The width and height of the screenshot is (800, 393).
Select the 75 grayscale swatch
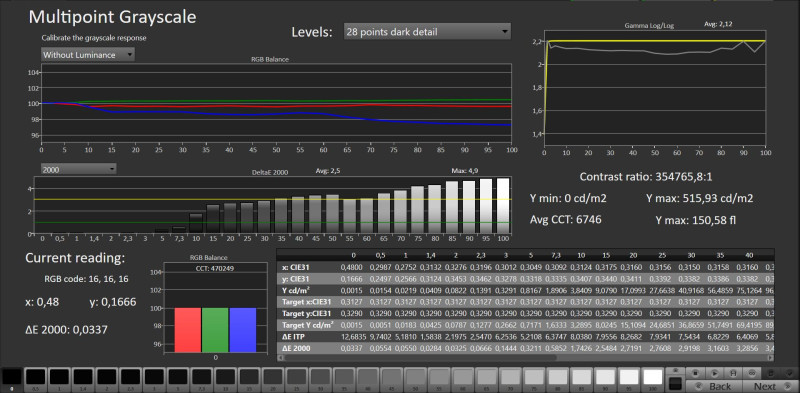point(534,379)
